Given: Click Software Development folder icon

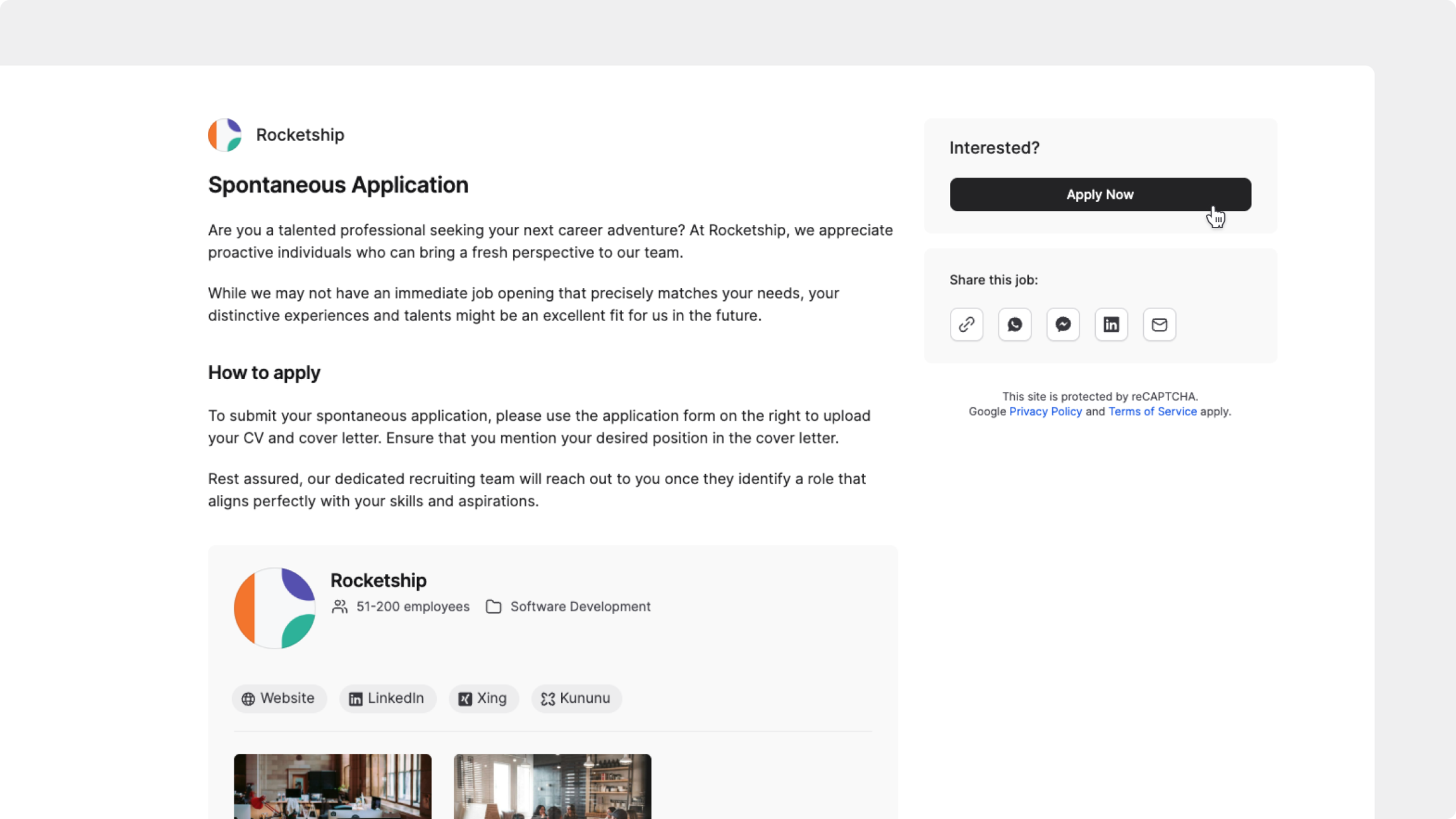Looking at the screenshot, I should [494, 607].
